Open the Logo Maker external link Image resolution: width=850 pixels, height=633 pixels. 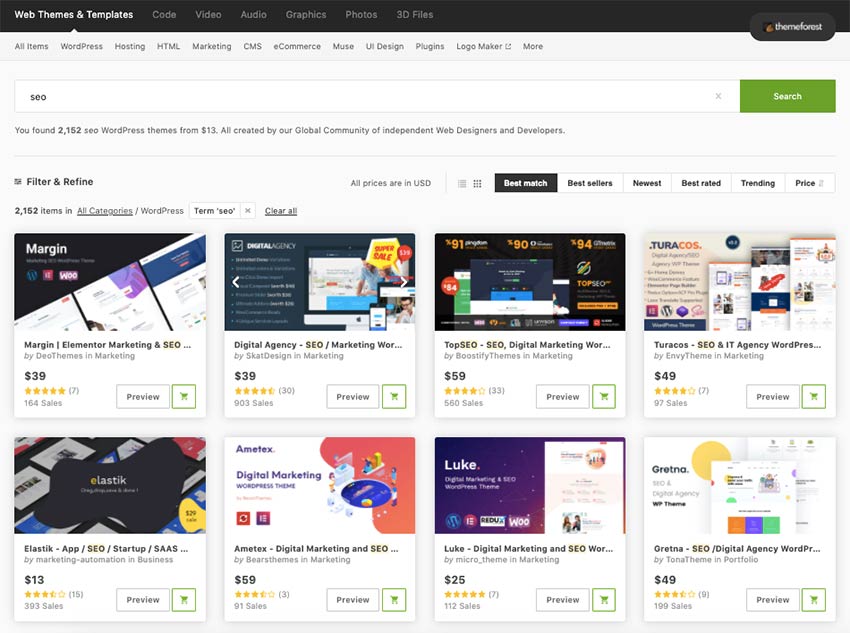coord(484,46)
